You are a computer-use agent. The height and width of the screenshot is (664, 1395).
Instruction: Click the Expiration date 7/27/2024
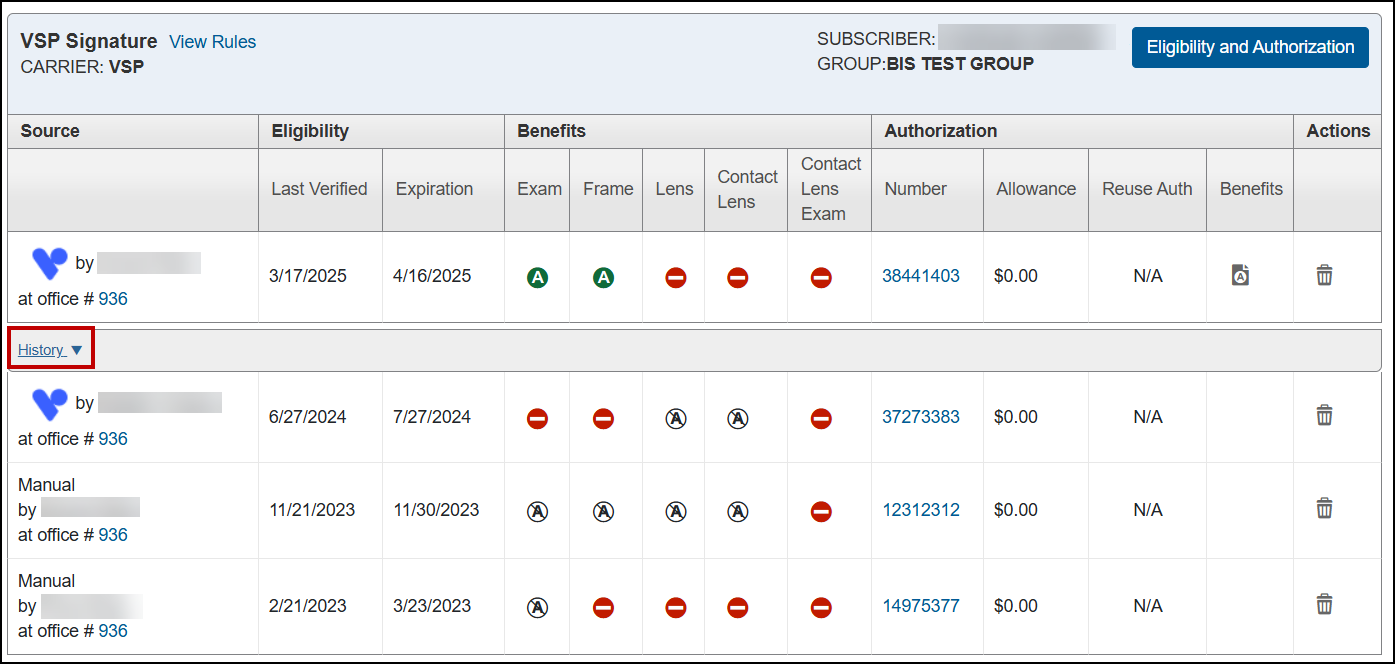coord(432,417)
